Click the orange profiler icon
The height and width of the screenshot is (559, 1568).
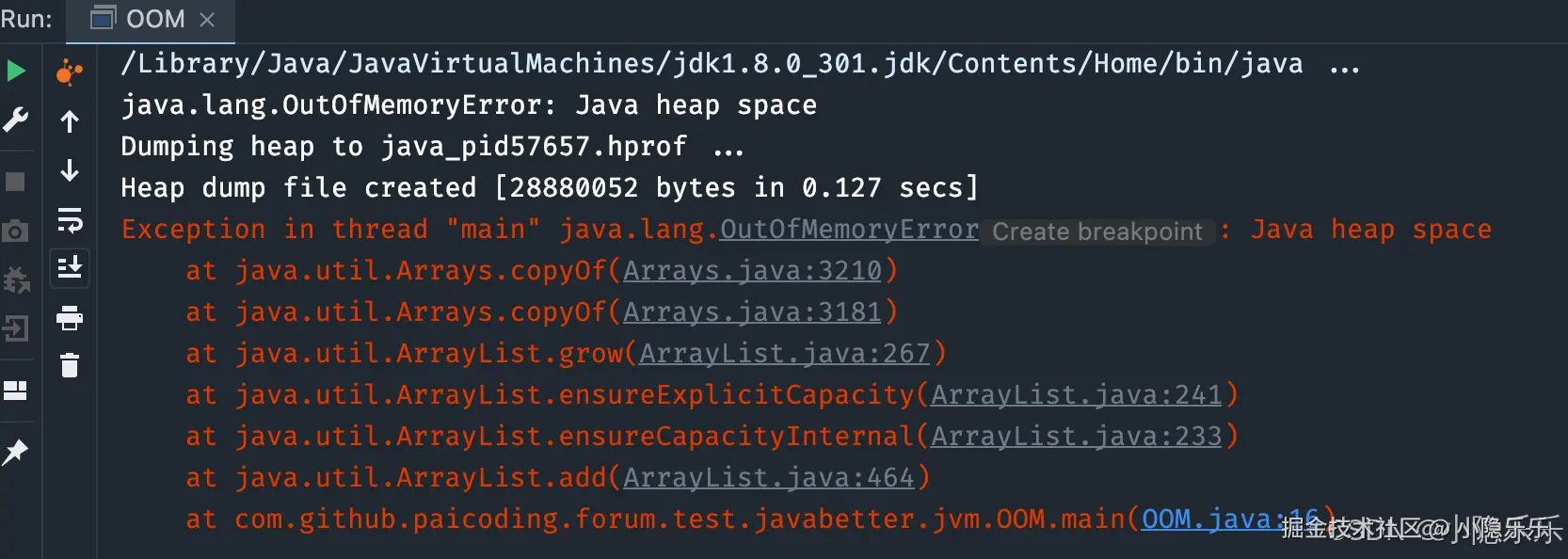pos(69,72)
